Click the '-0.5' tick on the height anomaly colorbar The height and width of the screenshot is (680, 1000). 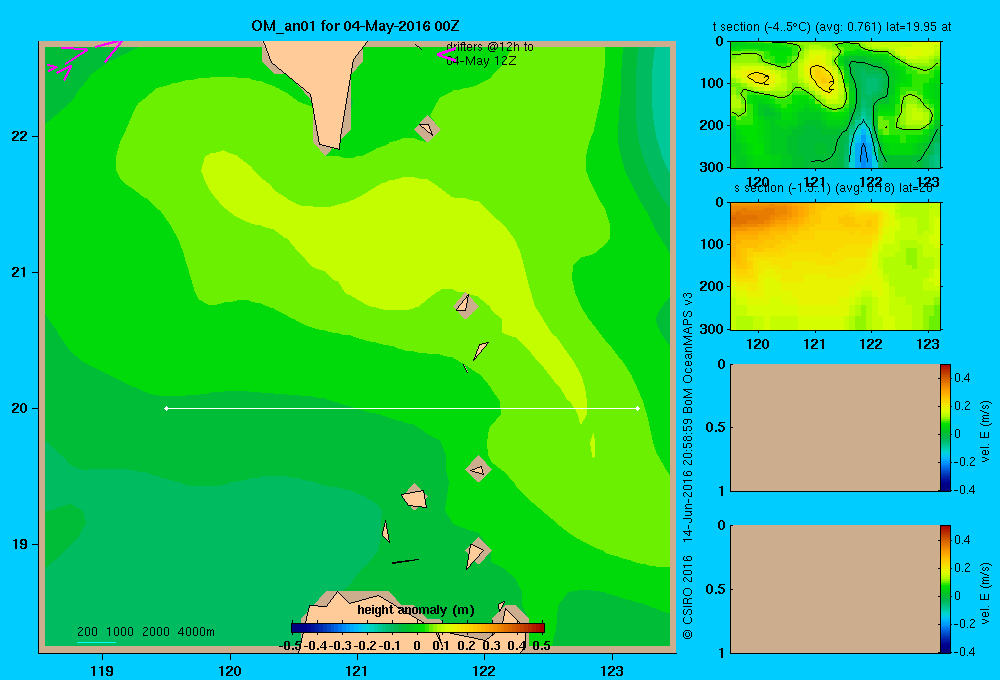(x=290, y=646)
